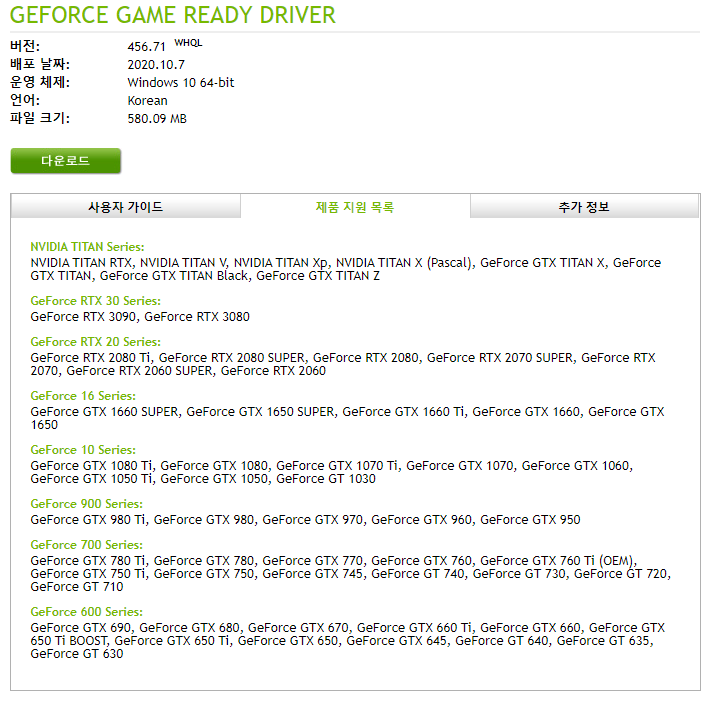Click the GeForce 600 Series: heading

[x=87, y=612]
